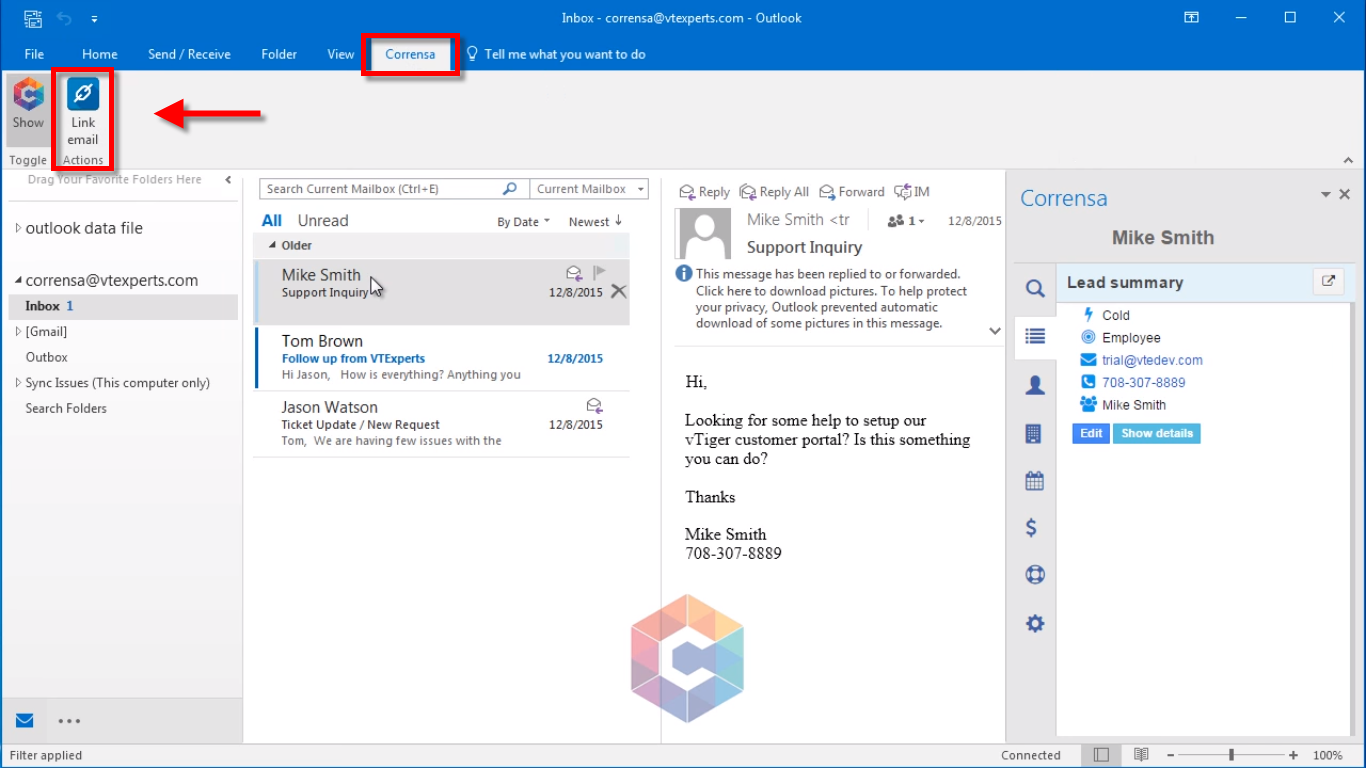
Task: Select Corrensa summary list icon
Action: 1035,337
